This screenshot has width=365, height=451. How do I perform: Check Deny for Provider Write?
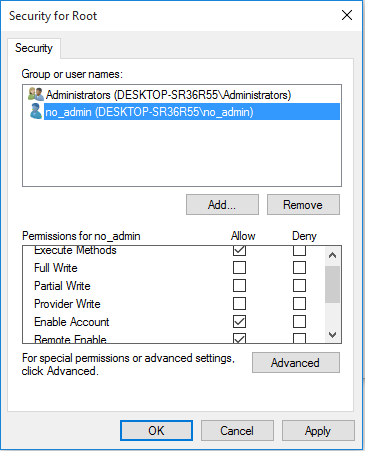[x=299, y=303]
